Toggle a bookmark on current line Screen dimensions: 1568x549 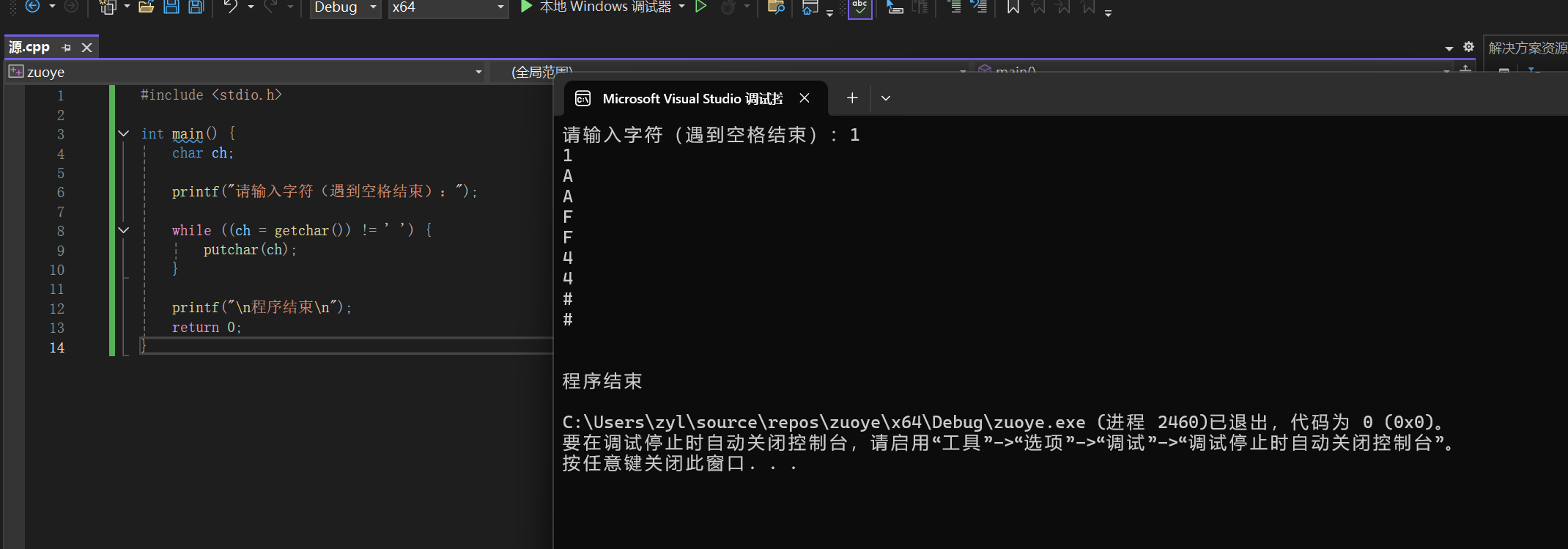(x=1013, y=7)
